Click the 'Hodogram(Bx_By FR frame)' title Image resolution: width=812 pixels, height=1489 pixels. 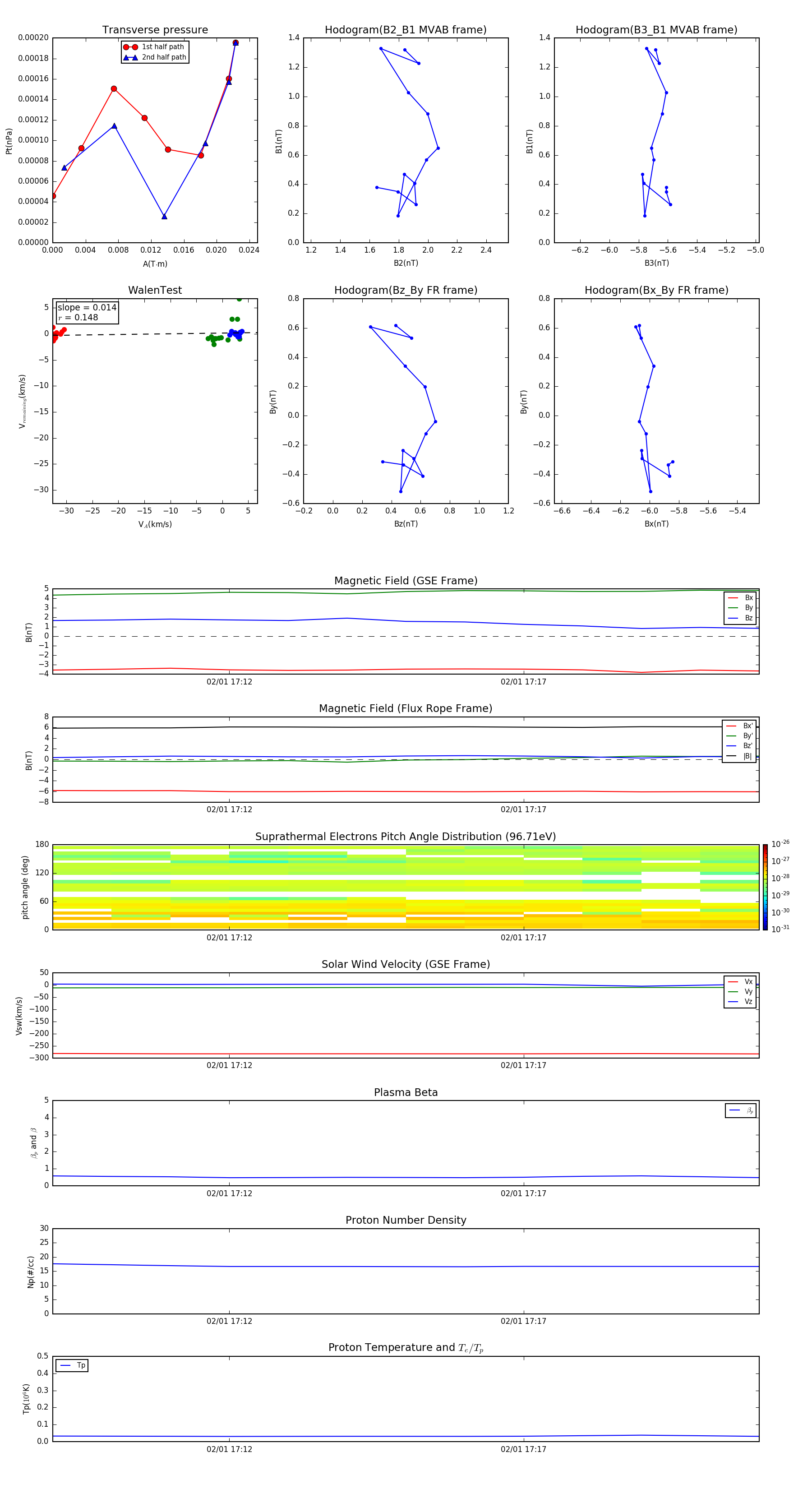point(656,290)
